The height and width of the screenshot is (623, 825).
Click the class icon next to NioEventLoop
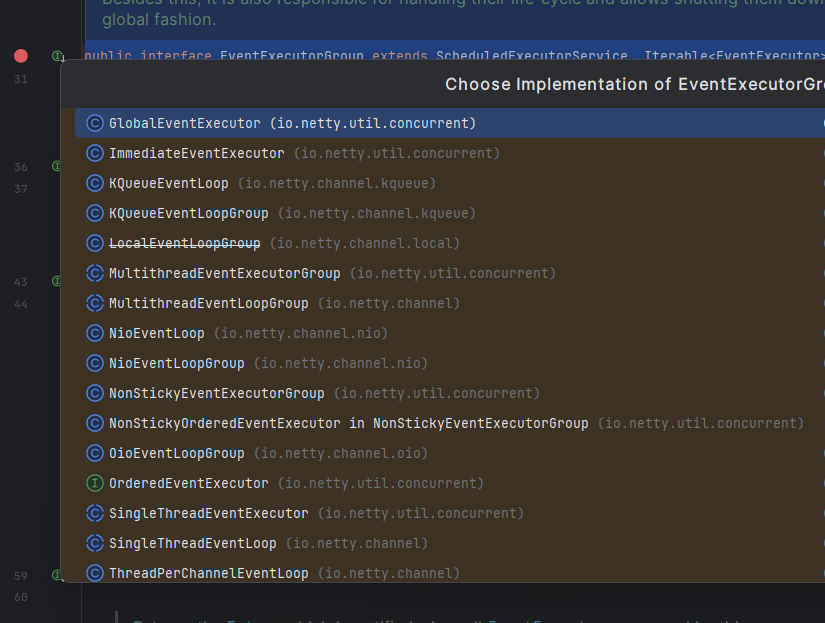95,333
